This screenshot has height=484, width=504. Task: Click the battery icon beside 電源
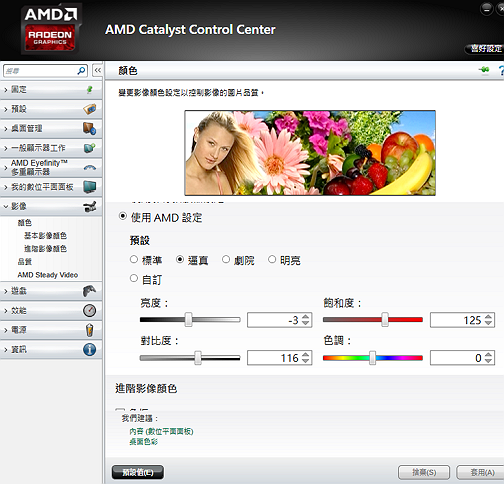pyautogui.click(x=90, y=330)
